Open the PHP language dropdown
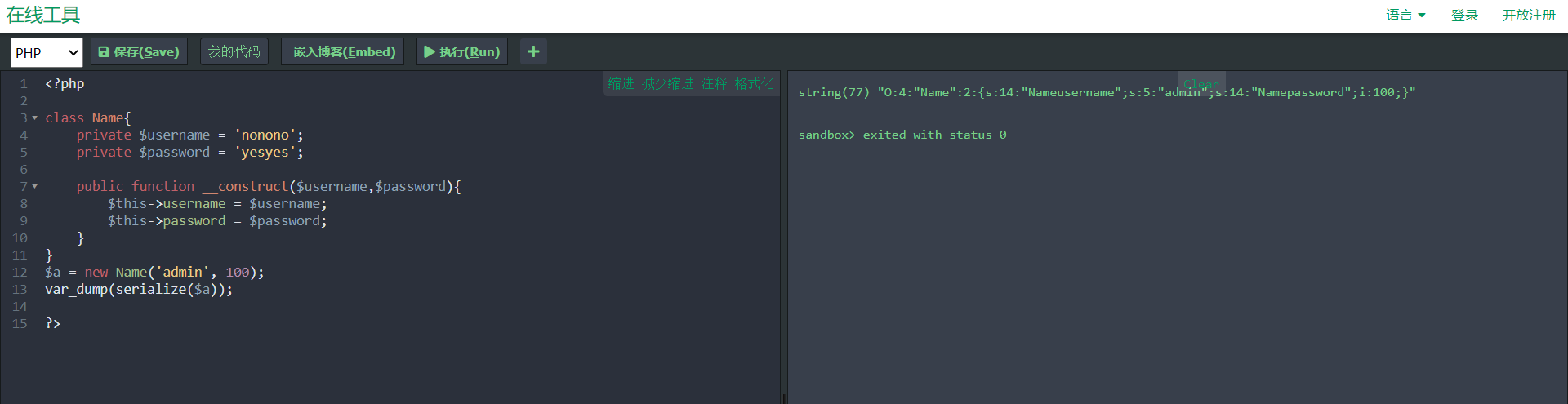This screenshot has height=404, width=1568. click(47, 52)
